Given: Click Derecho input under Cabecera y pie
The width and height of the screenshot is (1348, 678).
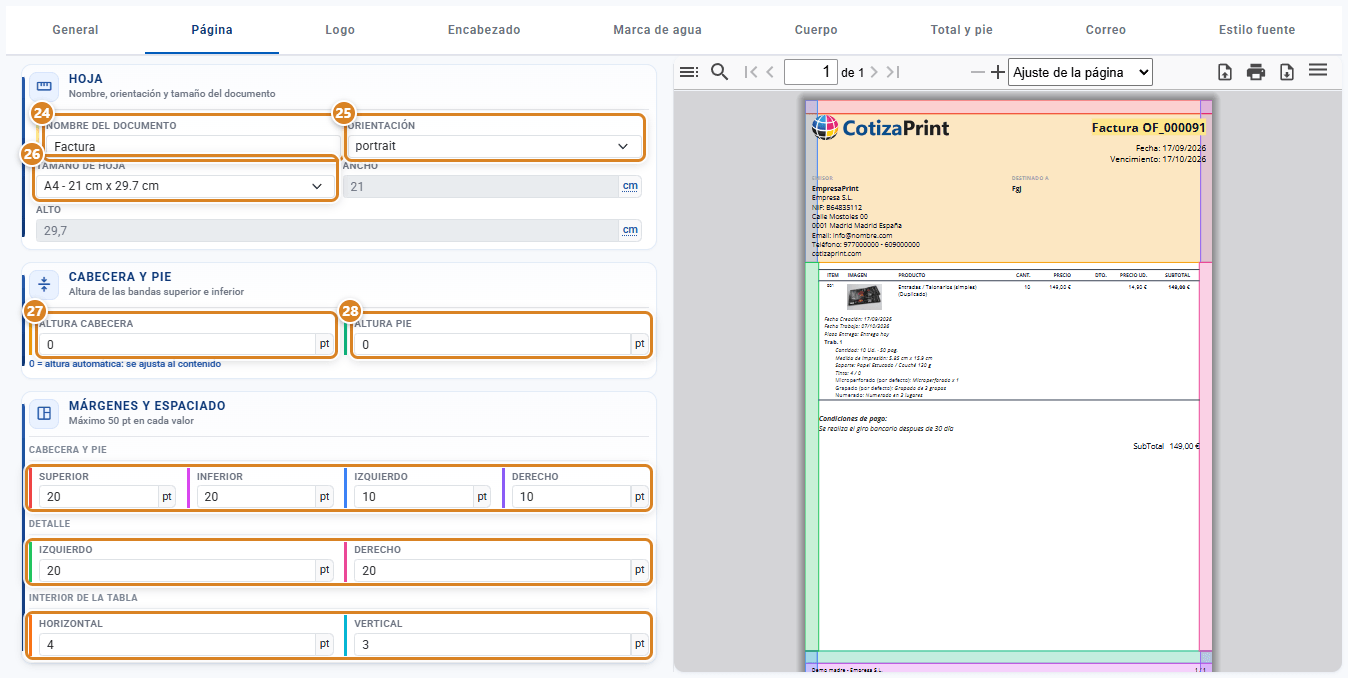Looking at the screenshot, I should pyautogui.click(x=571, y=496).
